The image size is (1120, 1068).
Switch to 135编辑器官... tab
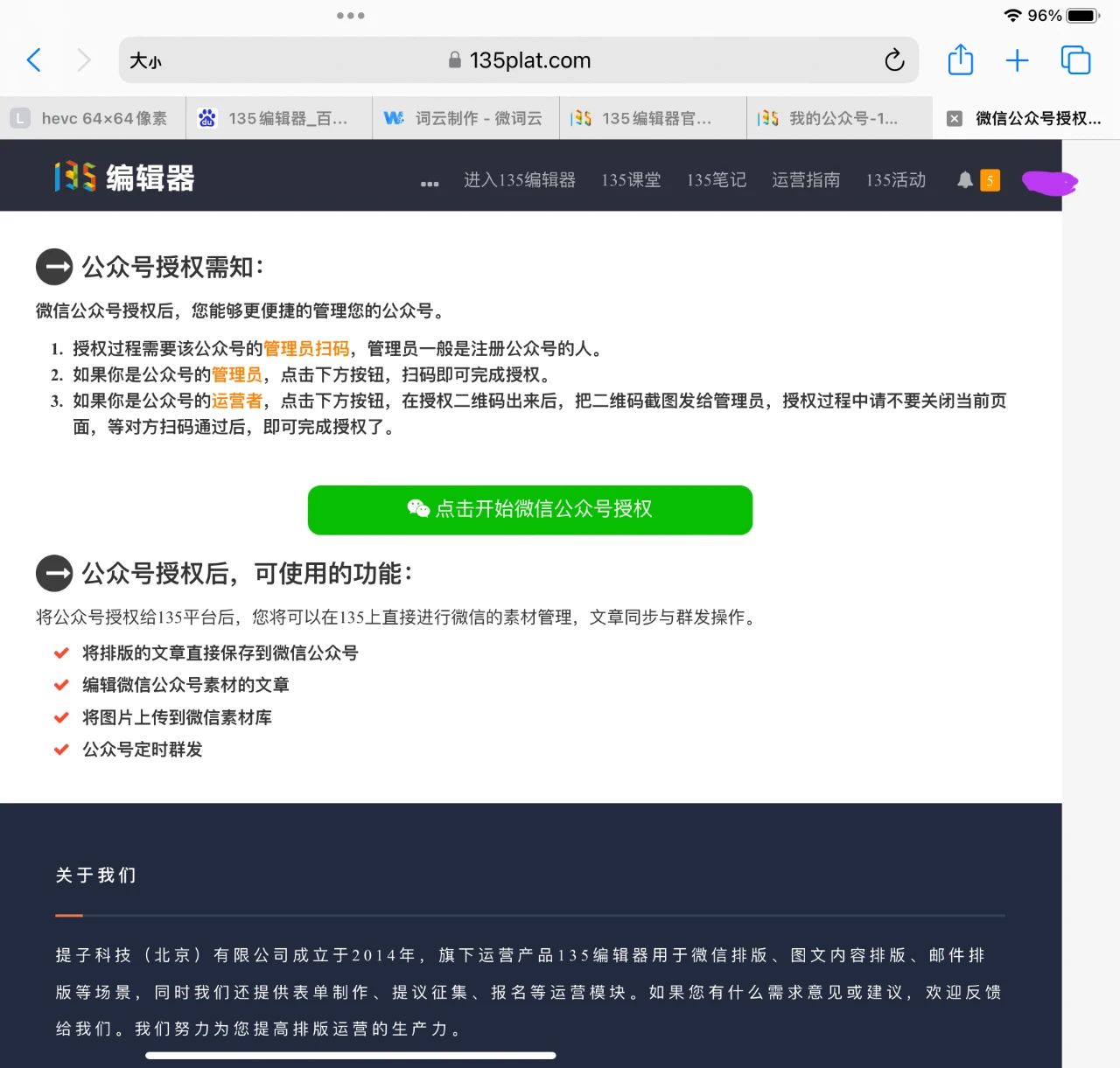pyautogui.click(x=653, y=118)
